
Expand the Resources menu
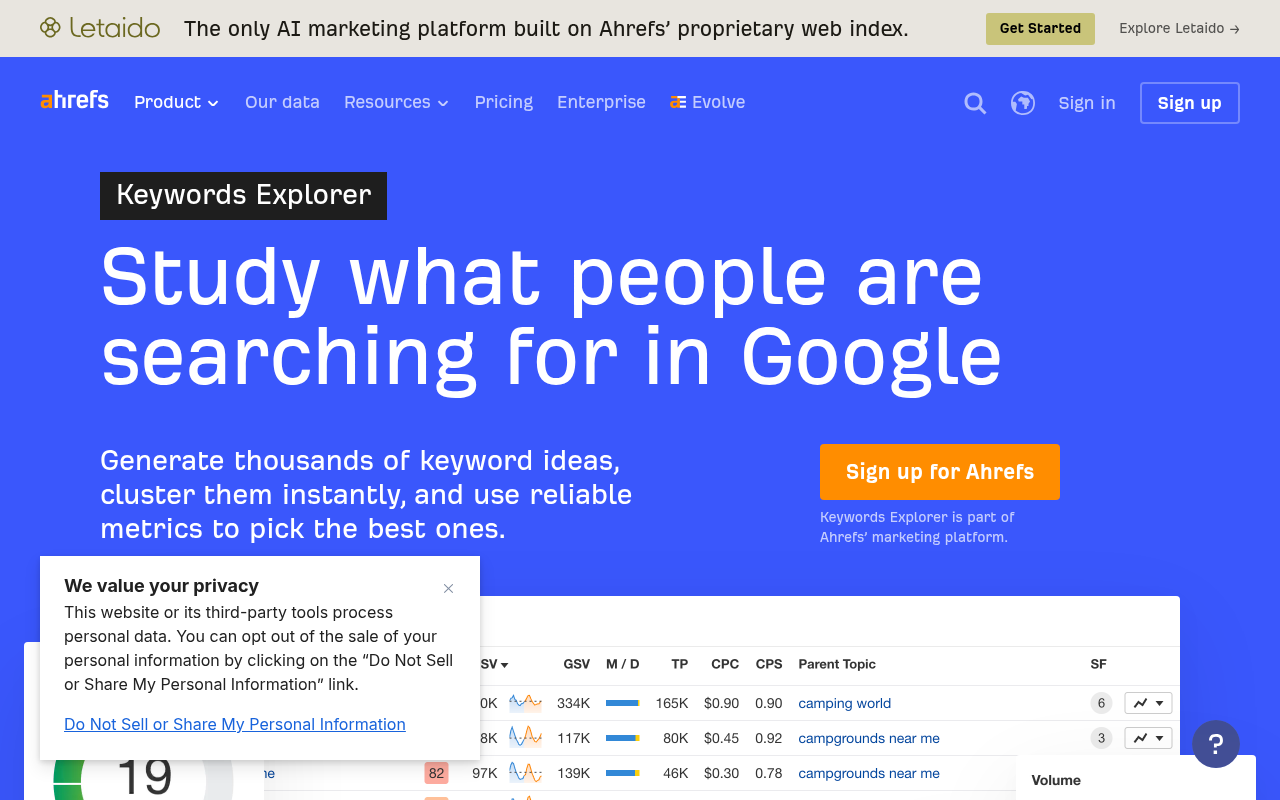(x=396, y=102)
